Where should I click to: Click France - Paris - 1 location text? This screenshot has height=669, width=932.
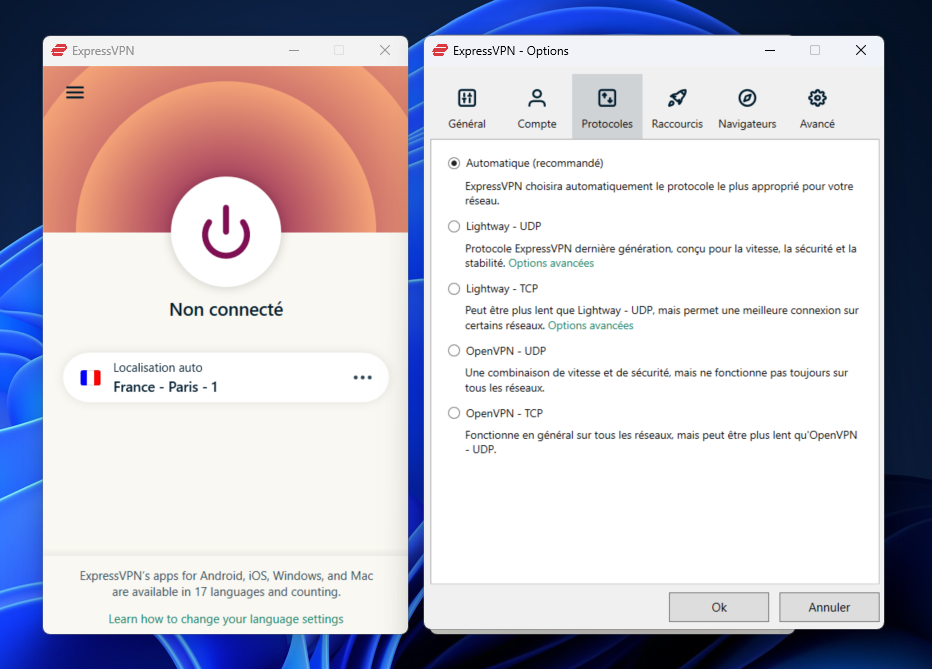165,387
